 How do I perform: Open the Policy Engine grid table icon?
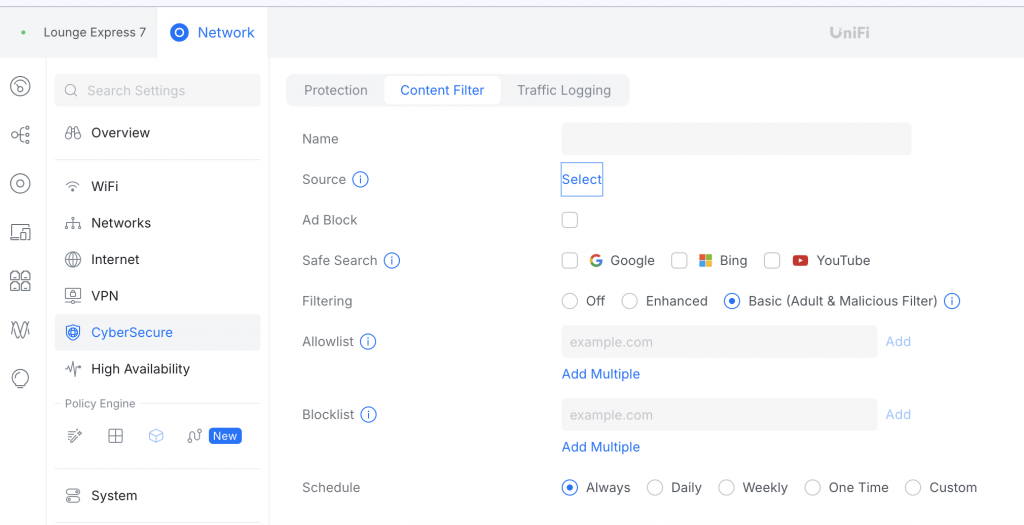click(116, 436)
